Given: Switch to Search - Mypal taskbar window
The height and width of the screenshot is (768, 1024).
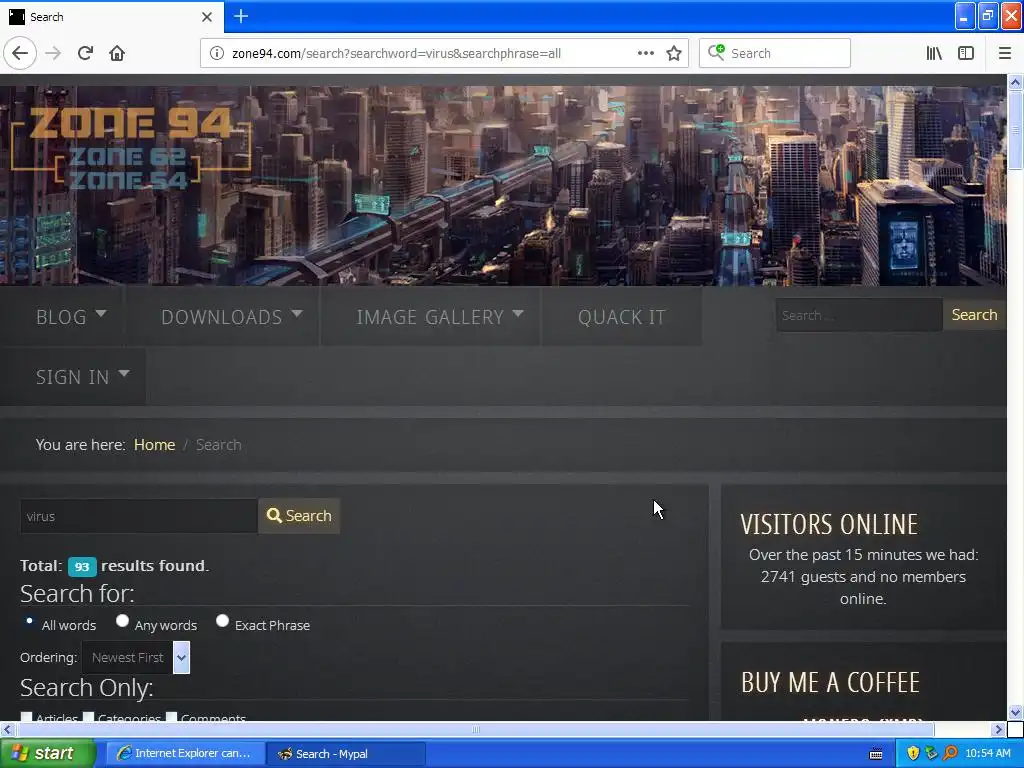Looking at the screenshot, I should point(345,753).
